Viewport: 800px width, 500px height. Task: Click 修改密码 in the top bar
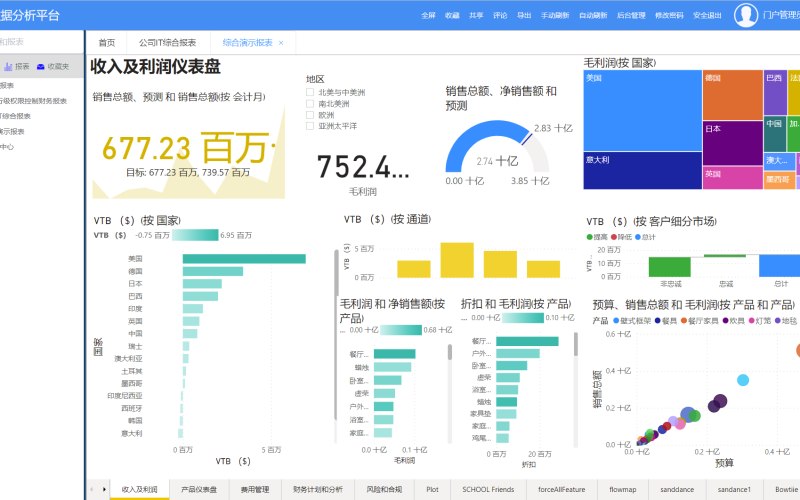coord(669,15)
